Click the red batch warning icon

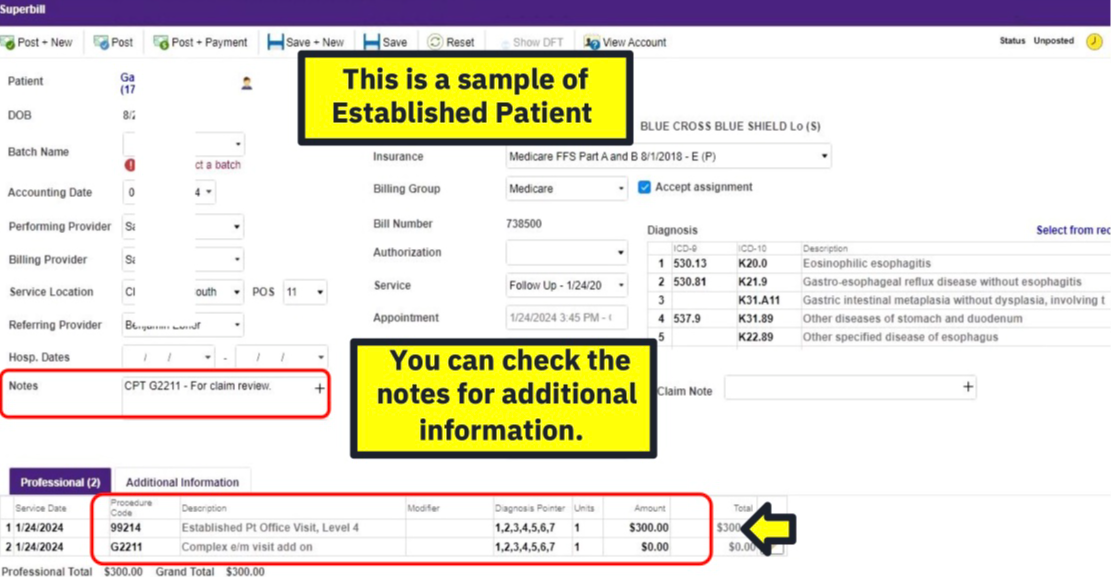click(x=130, y=164)
